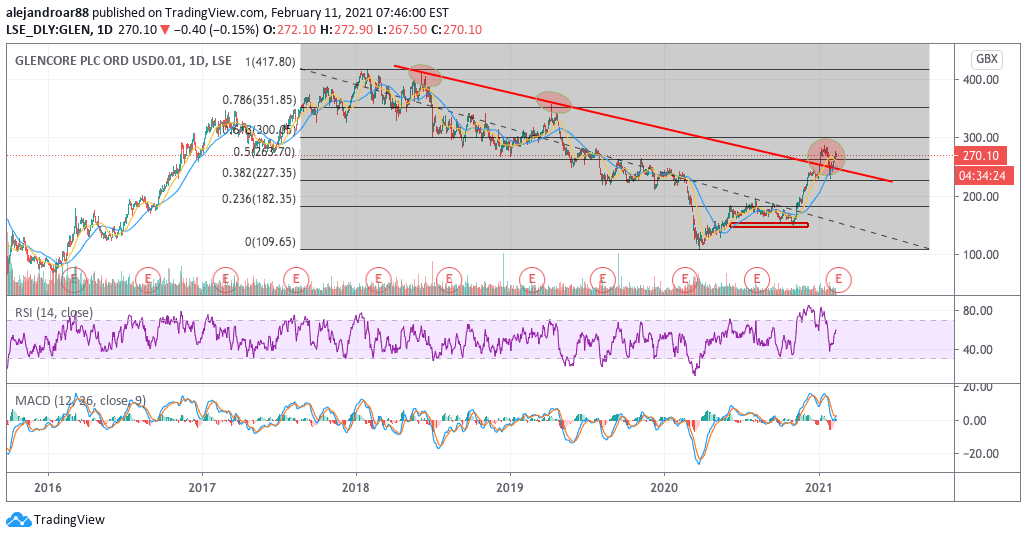
Task: Click the 80.00 level on the RSI axis
Action: [978, 311]
